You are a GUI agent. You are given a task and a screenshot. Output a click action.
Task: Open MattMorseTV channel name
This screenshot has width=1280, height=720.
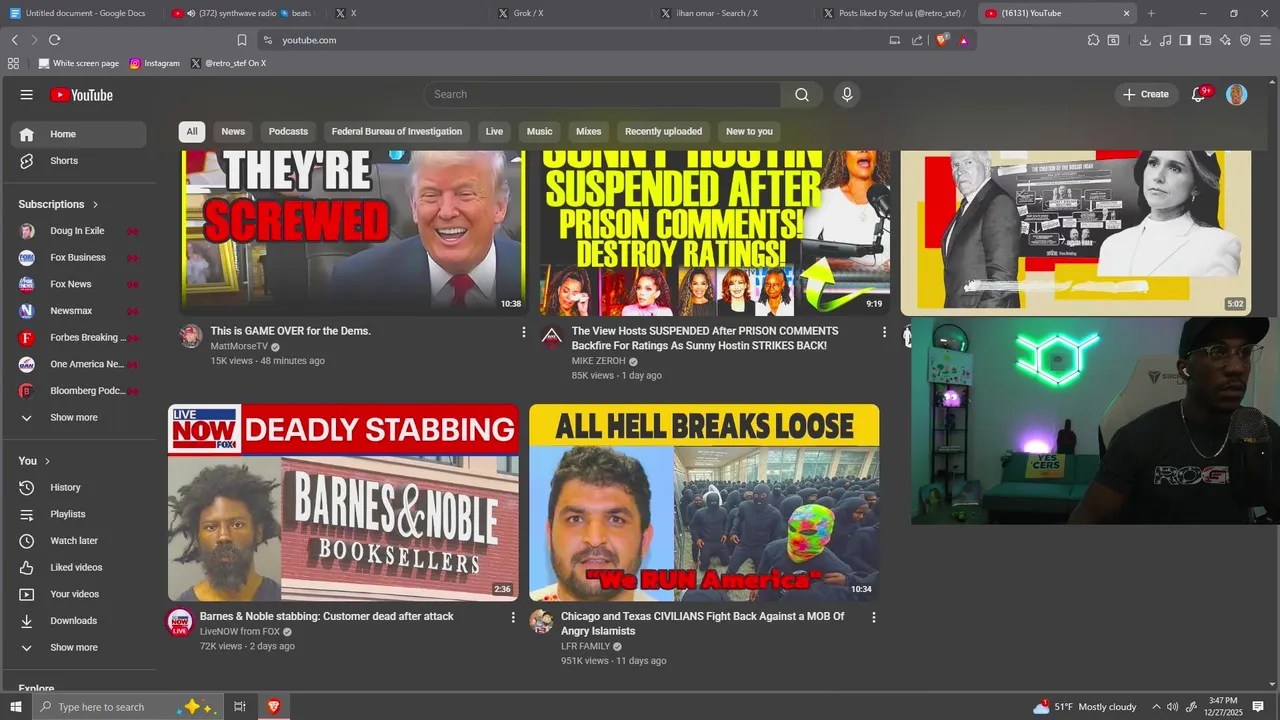point(239,346)
